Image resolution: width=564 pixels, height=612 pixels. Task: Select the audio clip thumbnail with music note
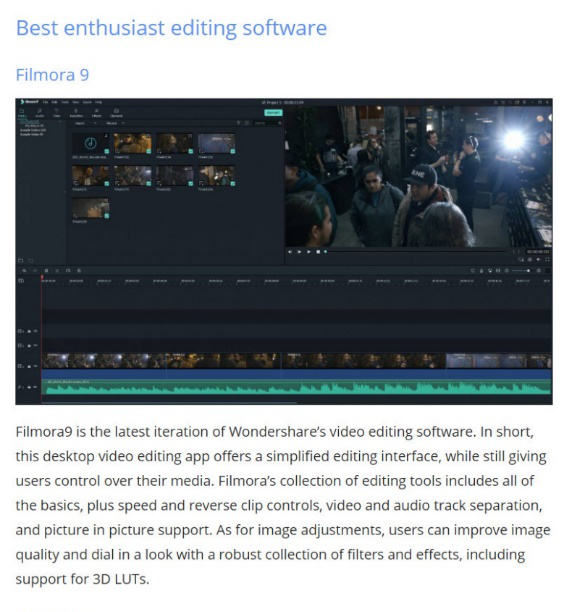point(91,143)
